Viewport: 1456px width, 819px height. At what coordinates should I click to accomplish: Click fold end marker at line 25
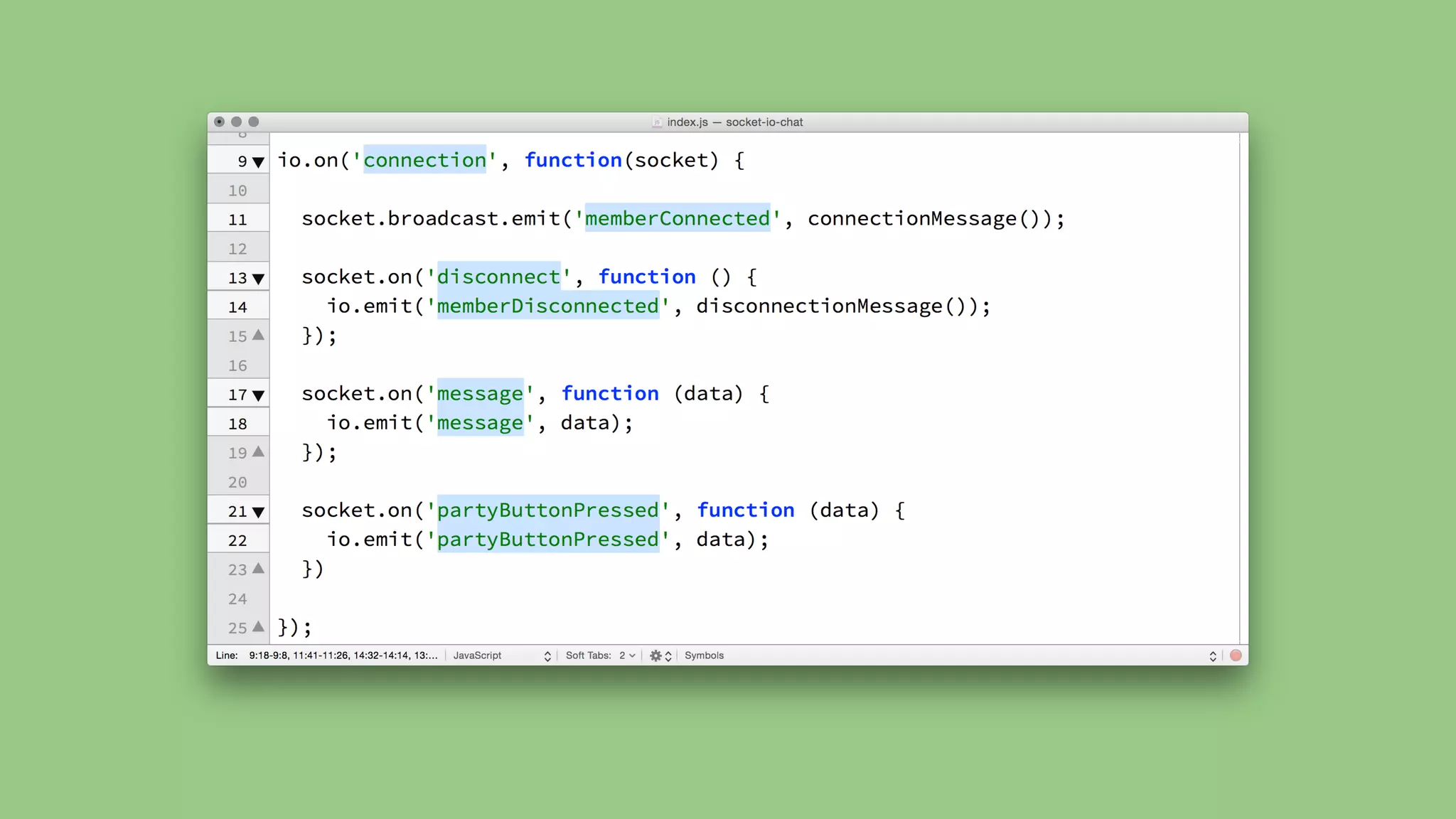click(258, 626)
